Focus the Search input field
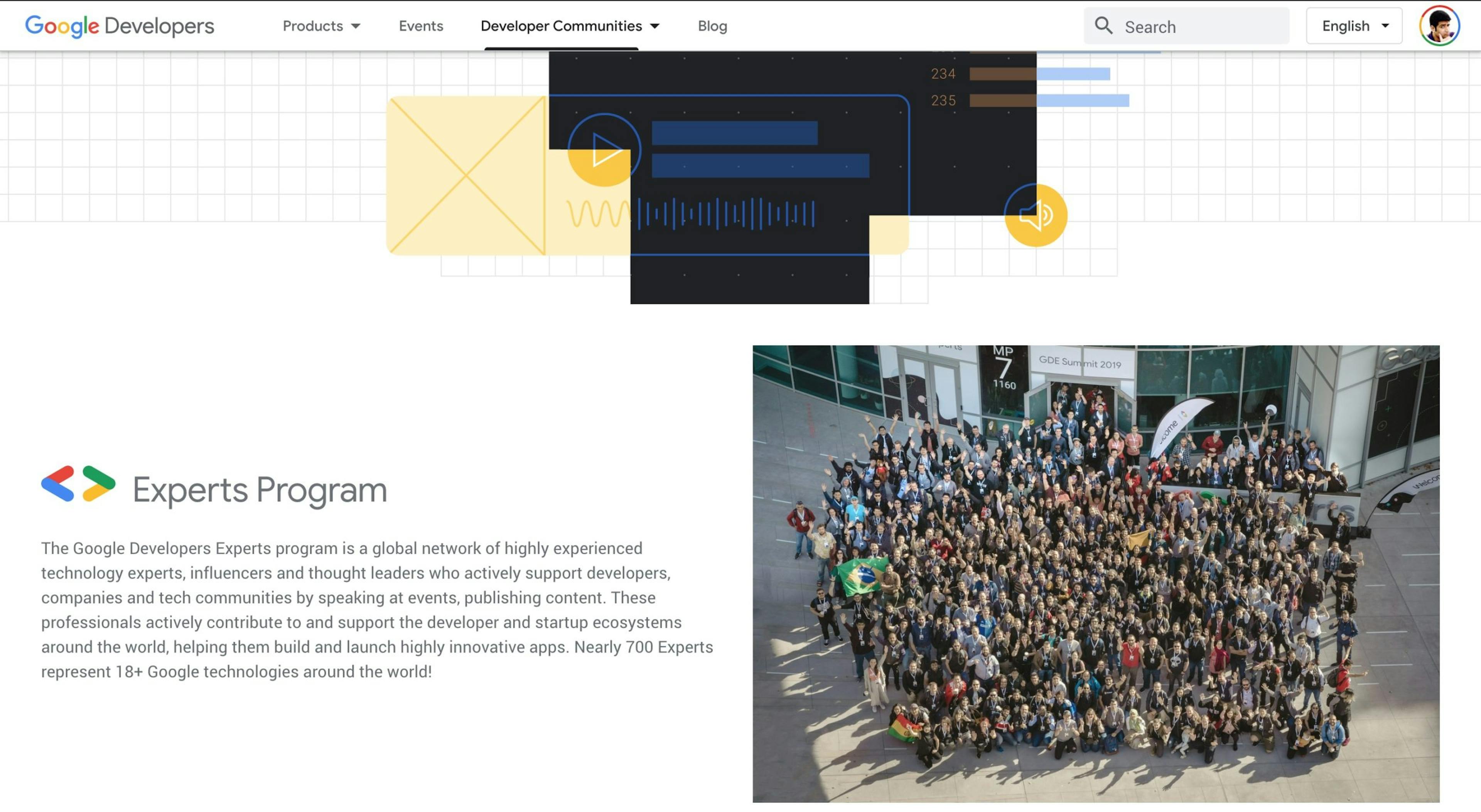This screenshot has width=1481, height=812. [1186, 26]
